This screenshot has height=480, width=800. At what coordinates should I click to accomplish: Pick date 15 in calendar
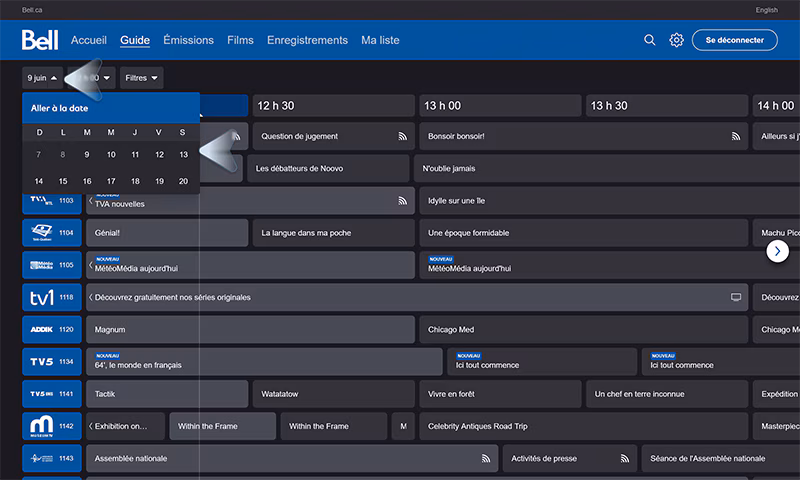point(63,181)
